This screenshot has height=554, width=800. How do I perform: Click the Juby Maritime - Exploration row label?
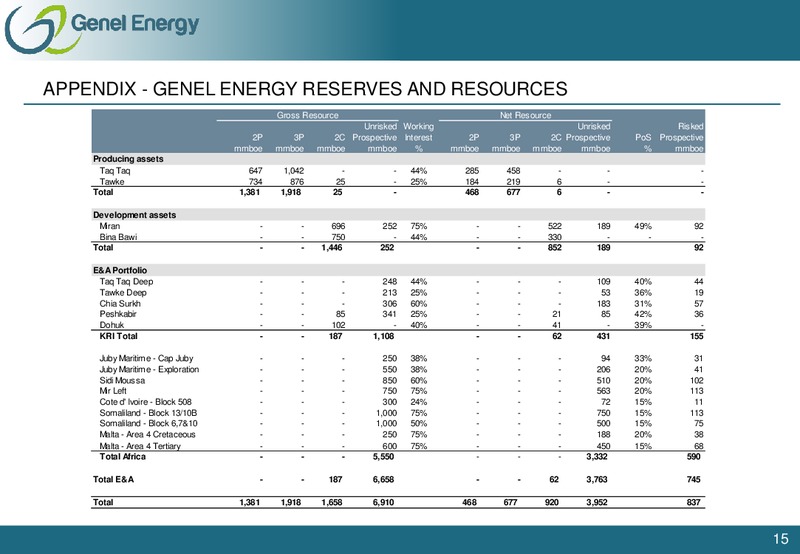pos(149,369)
